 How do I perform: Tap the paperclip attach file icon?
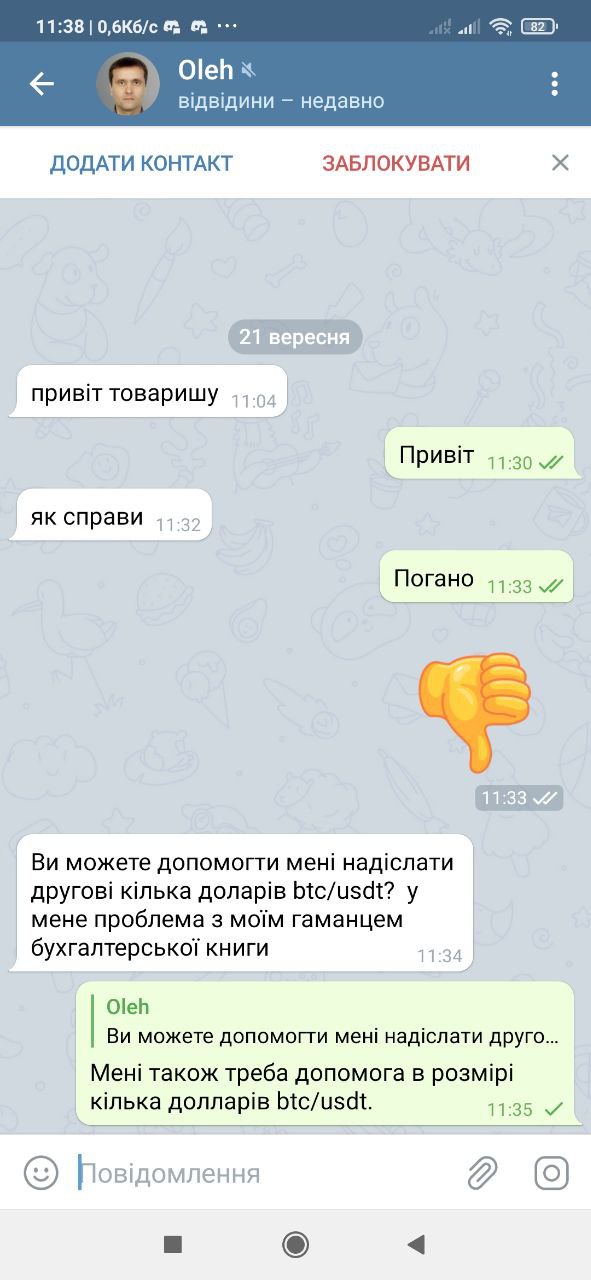click(483, 1172)
